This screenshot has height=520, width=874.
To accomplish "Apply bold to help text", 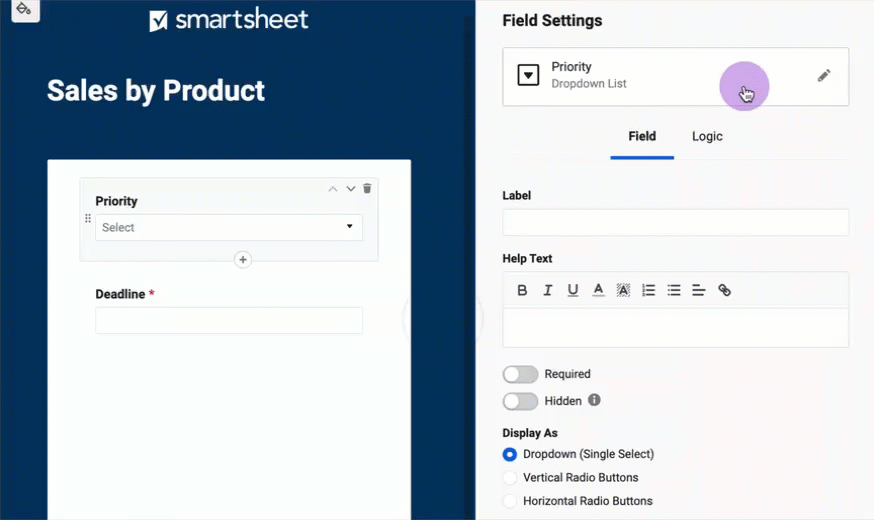I will pyautogui.click(x=522, y=290).
